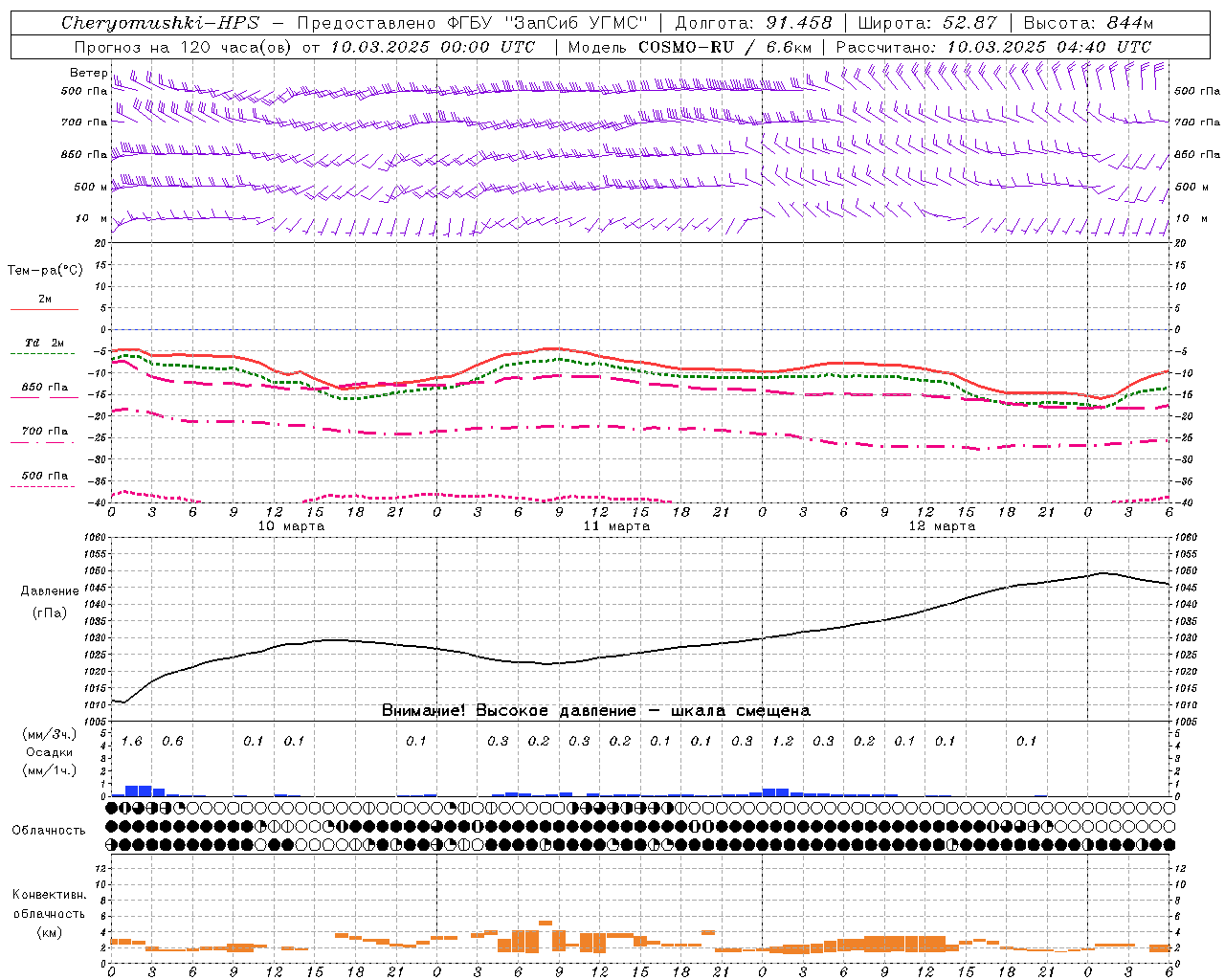Viewport: 1225px width, 980px height.
Task: Click the dotted line sample under 500 гПа legend
Action: pyautogui.click(x=43, y=486)
